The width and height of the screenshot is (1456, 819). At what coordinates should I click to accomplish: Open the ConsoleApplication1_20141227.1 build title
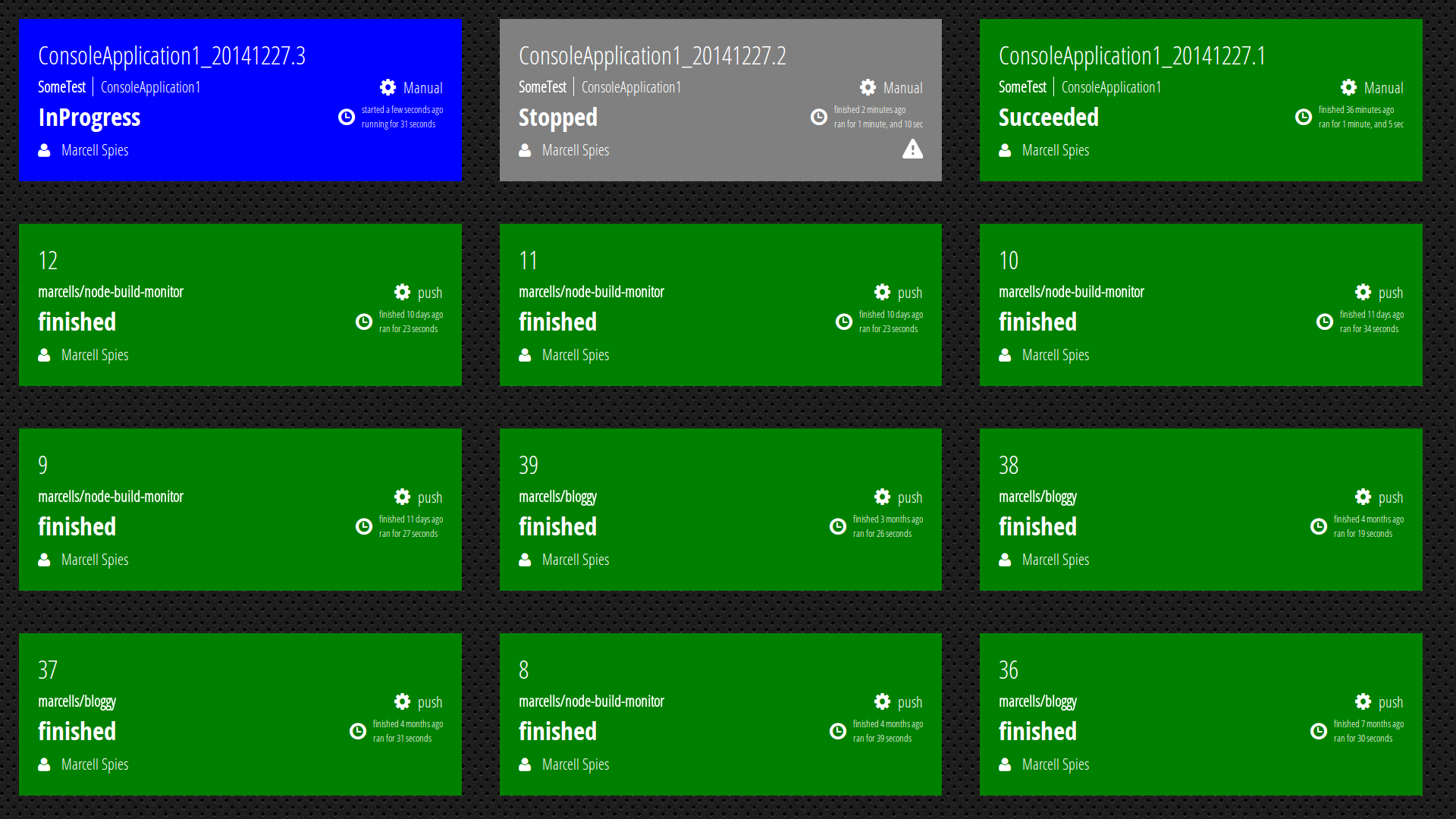(1131, 56)
